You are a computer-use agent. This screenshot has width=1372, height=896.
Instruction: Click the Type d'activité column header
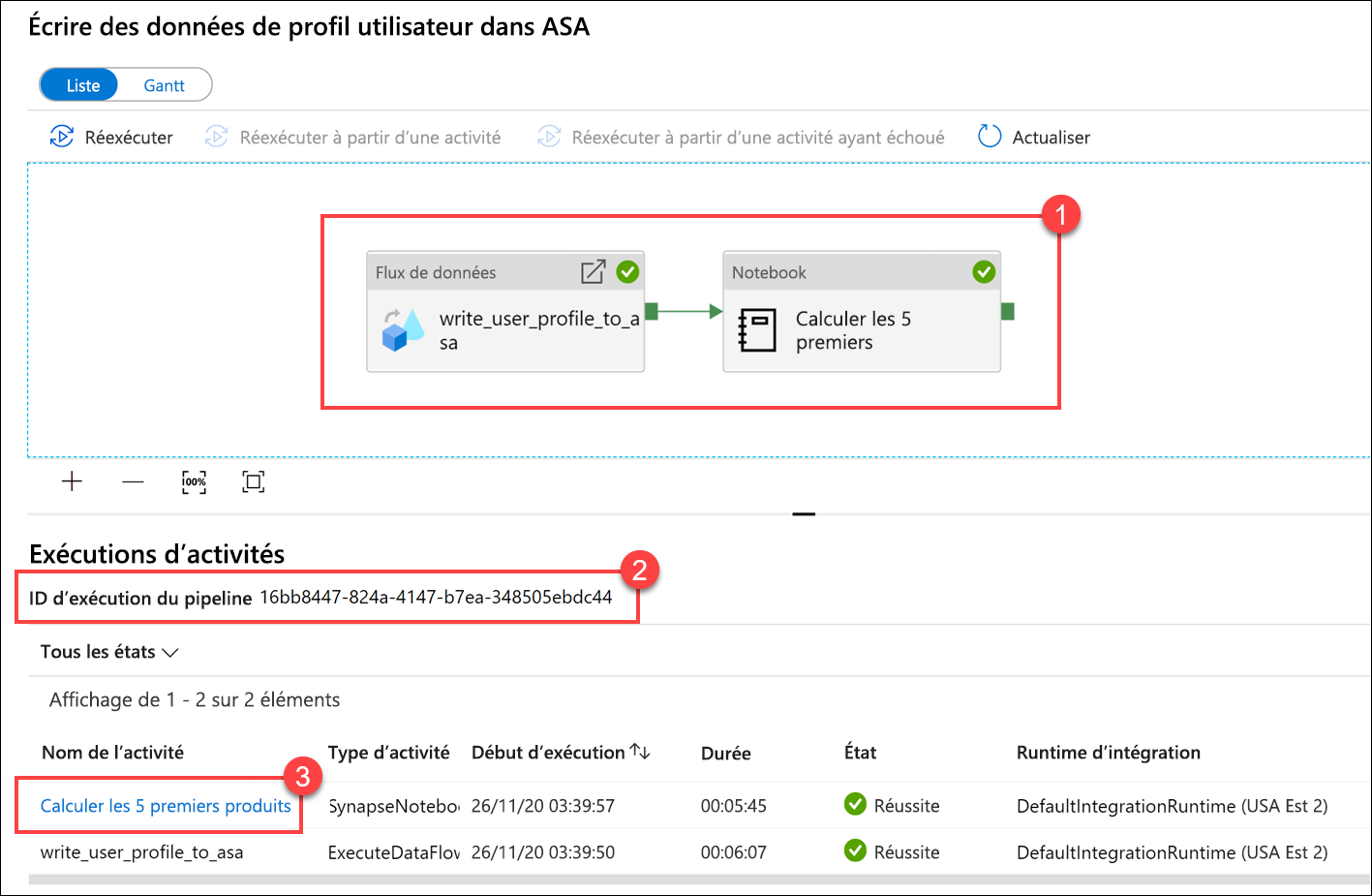click(x=388, y=753)
